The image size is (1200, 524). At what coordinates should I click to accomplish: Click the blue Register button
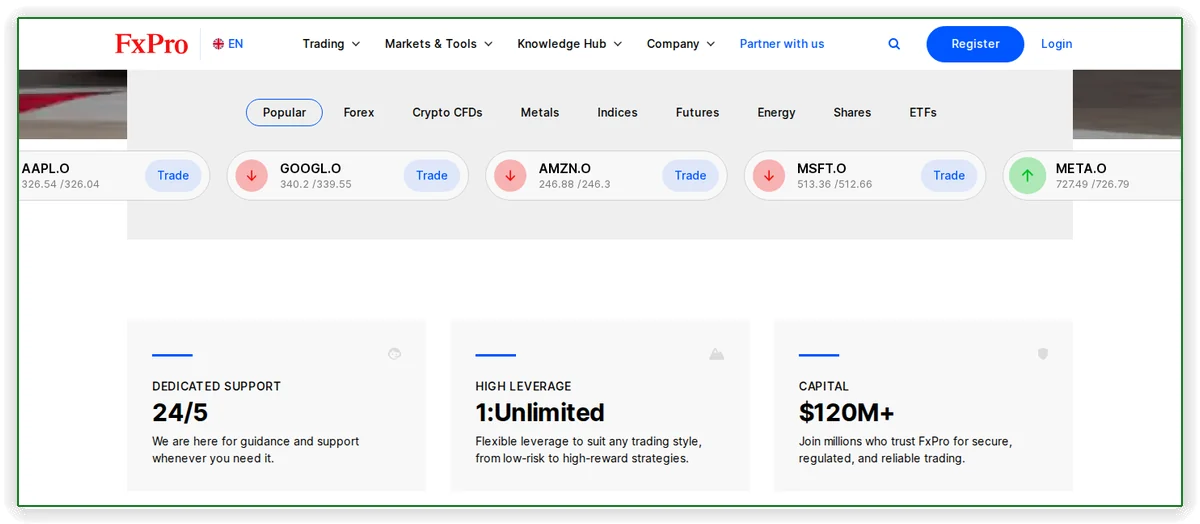coord(975,44)
